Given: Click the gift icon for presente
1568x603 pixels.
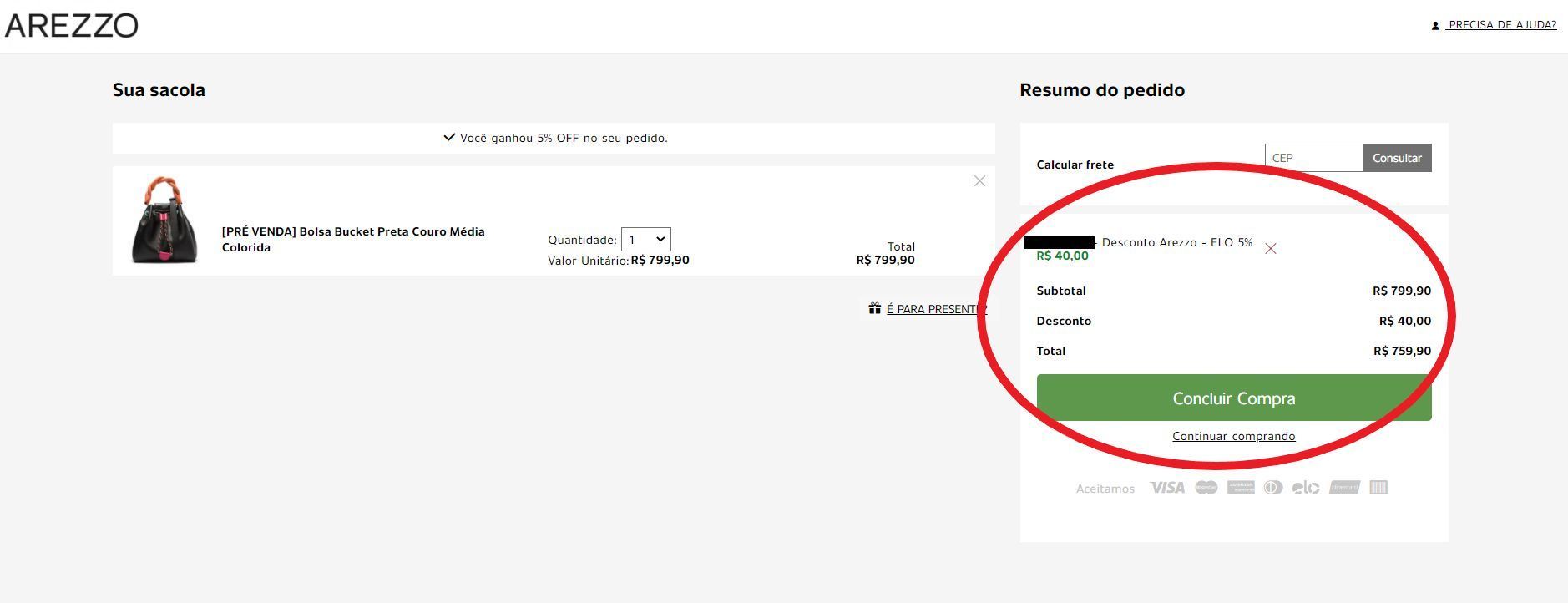Looking at the screenshot, I should [874, 308].
